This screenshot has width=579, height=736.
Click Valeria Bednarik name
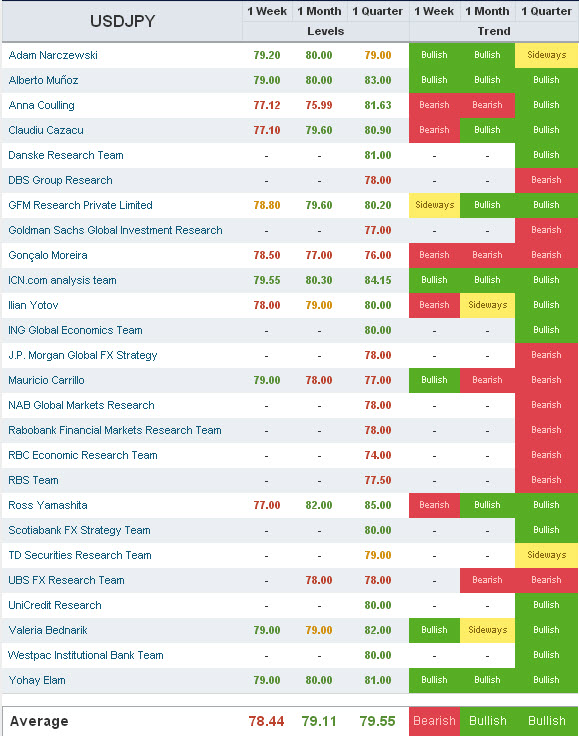pyautogui.click(x=48, y=630)
